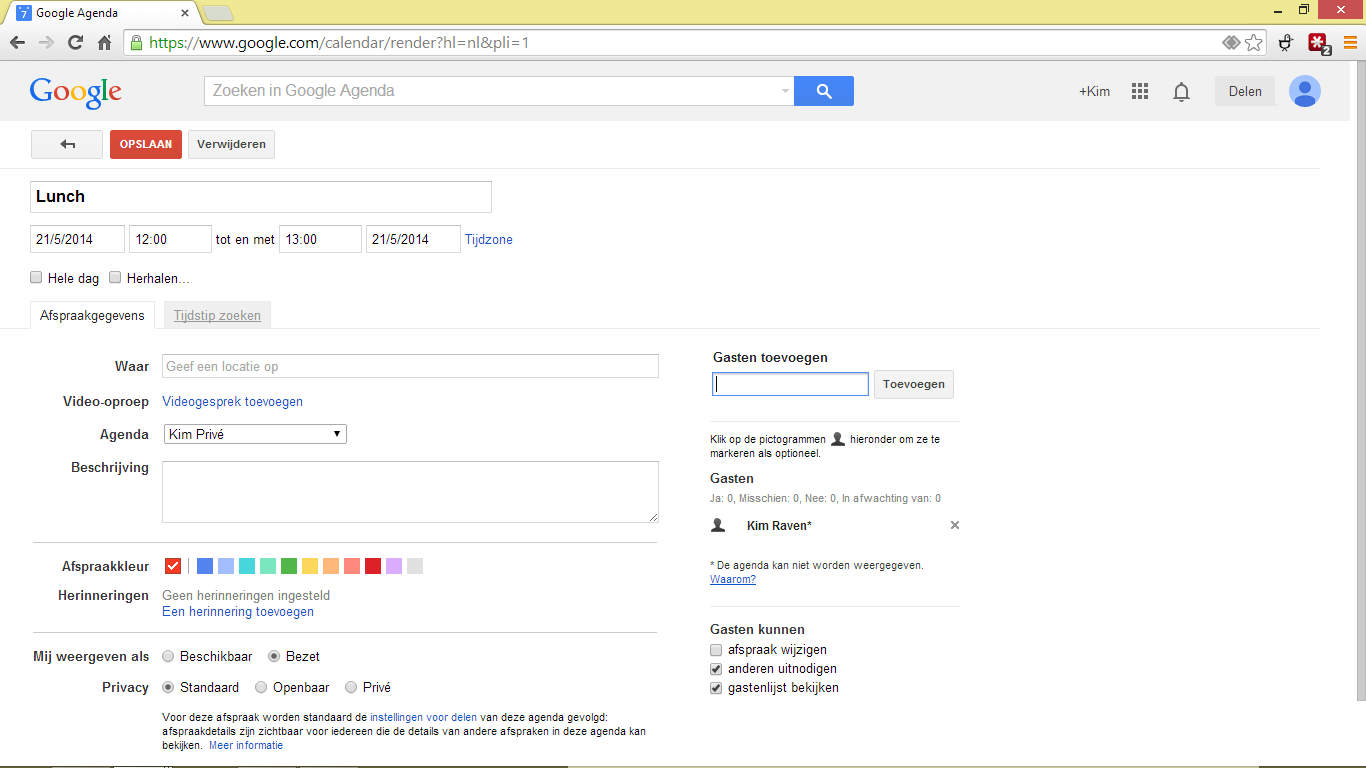The width and height of the screenshot is (1366, 768).
Task: Switch to Tijdstip zoeken tab
Action: (217, 316)
